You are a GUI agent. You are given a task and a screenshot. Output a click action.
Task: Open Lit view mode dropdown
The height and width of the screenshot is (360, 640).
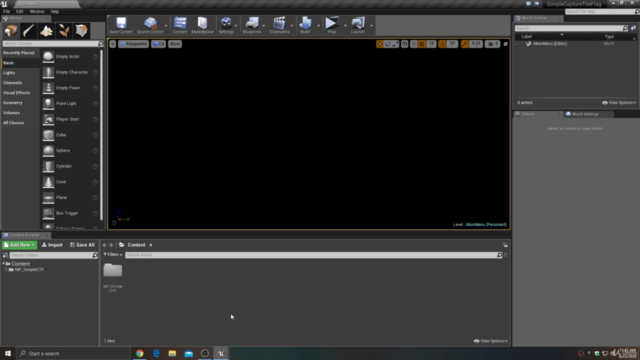[158, 44]
